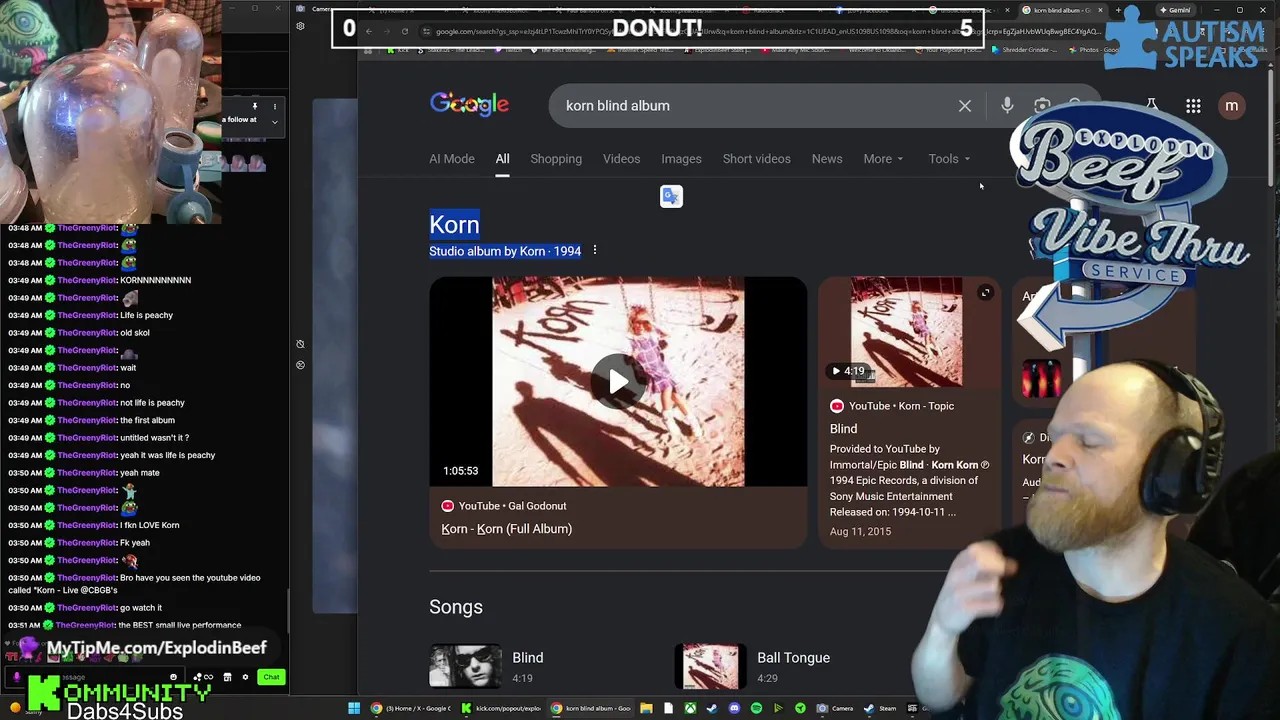Open emoji picker in chat input
Viewport: 1280px width, 720px height.
(x=173, y=677)
